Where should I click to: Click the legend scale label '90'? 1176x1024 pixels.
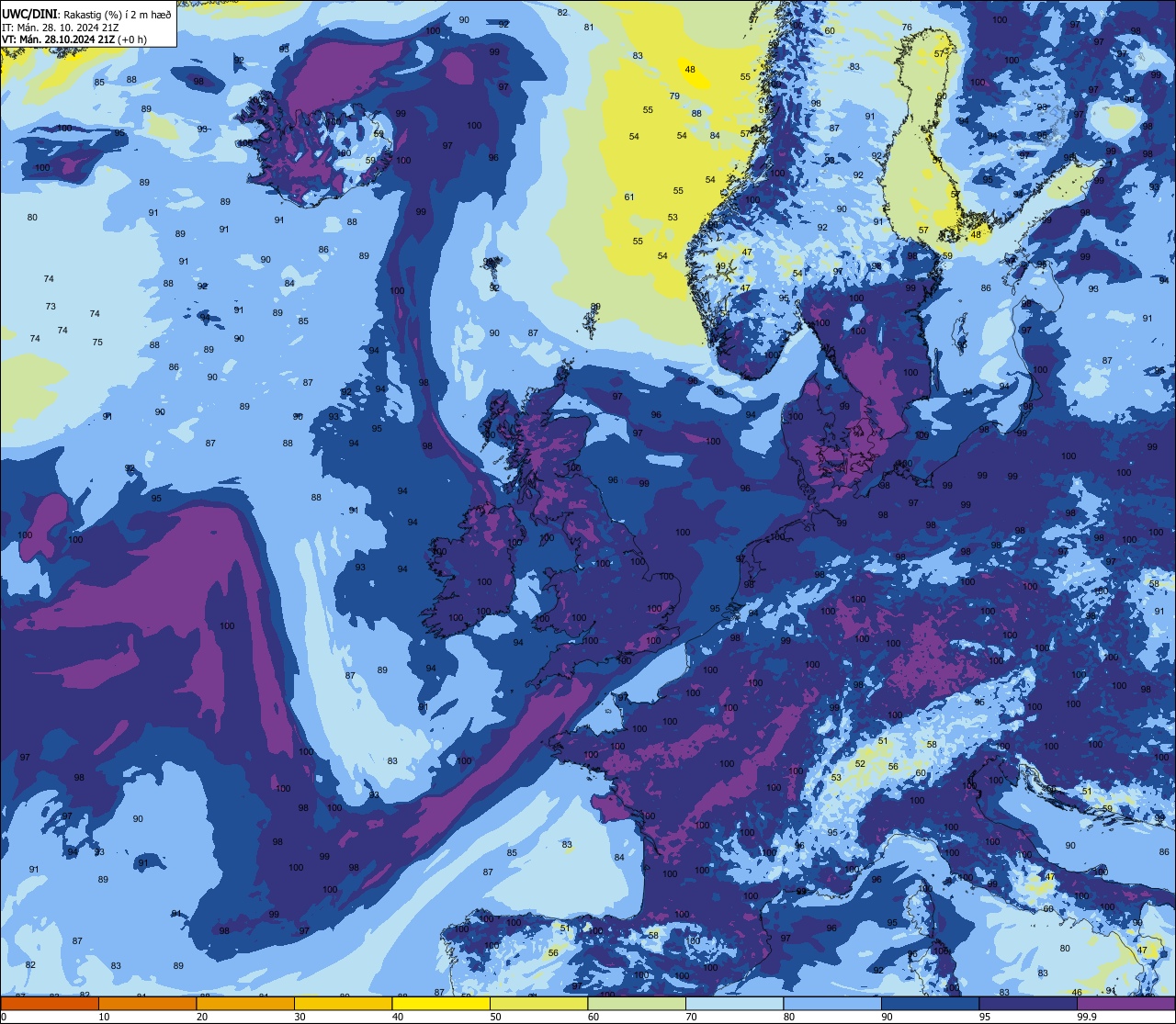pyautogui.click(x=887, y=1017)
